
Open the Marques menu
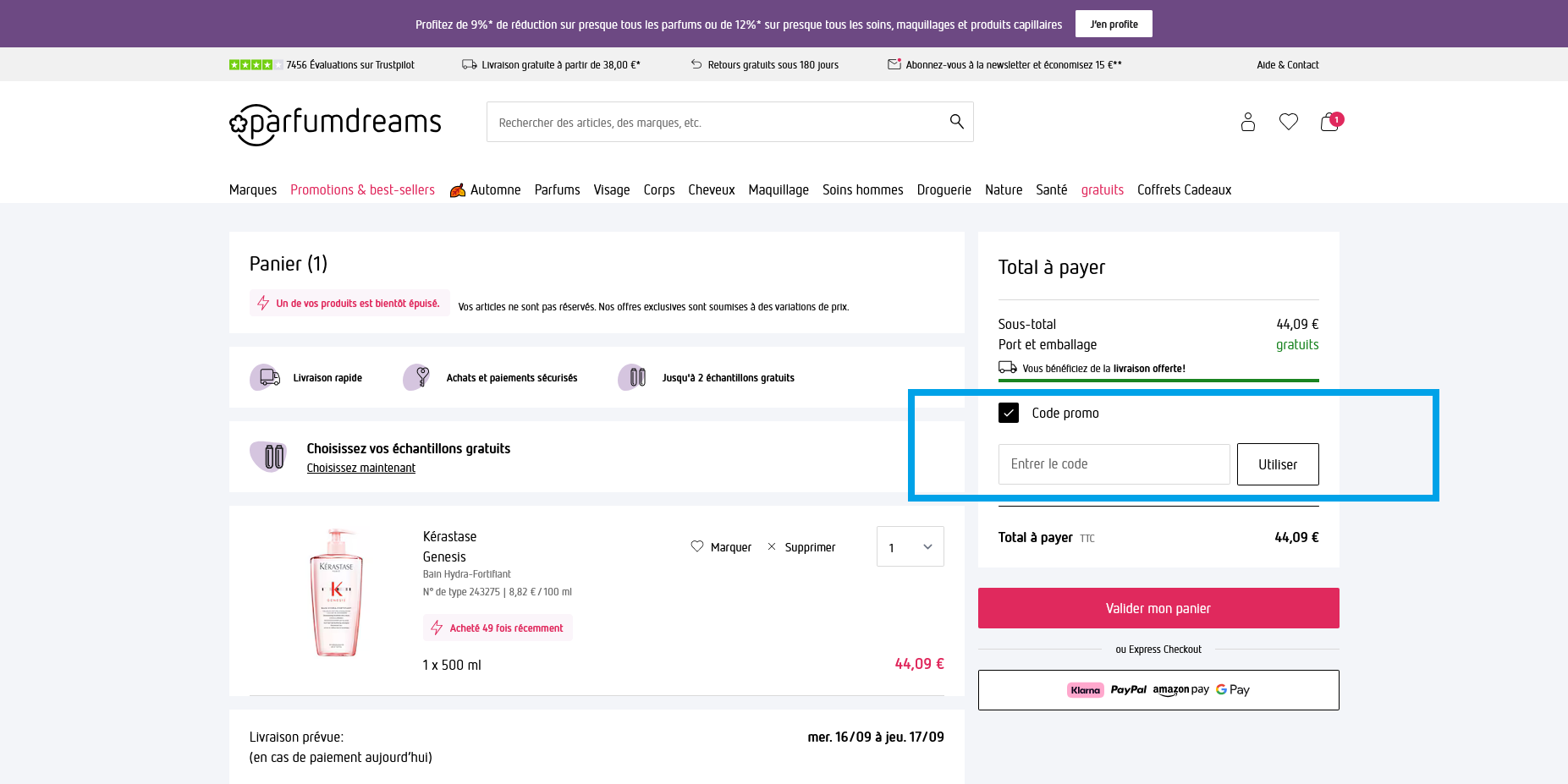(253, 190)
